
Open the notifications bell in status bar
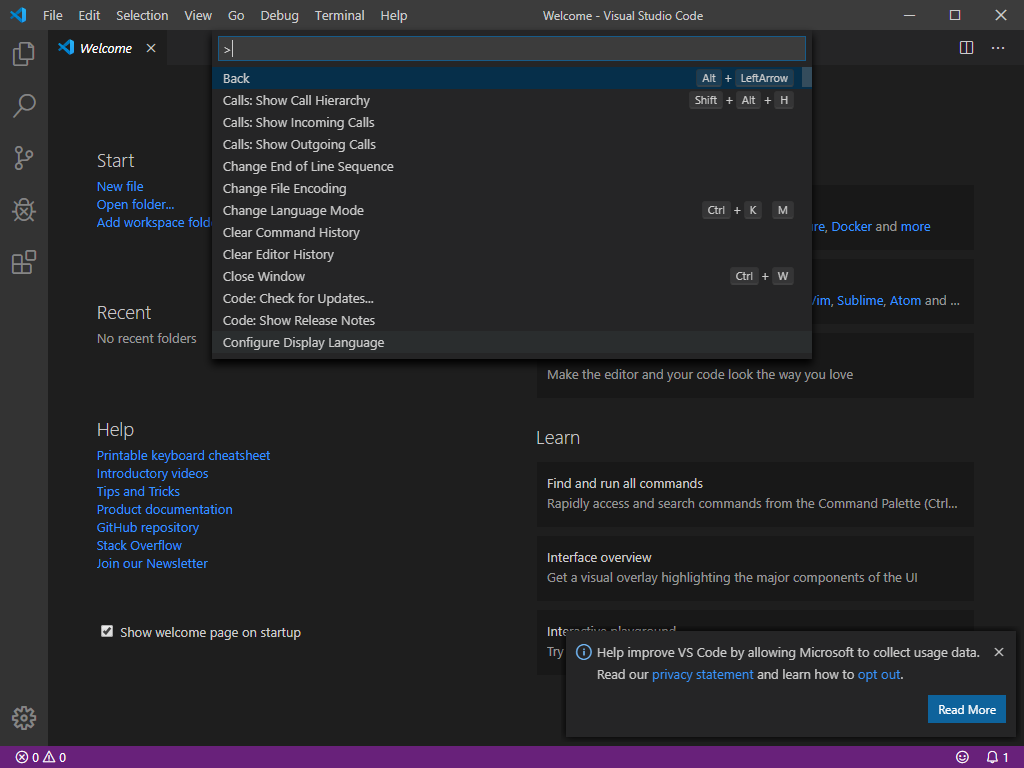click(992, 757)
